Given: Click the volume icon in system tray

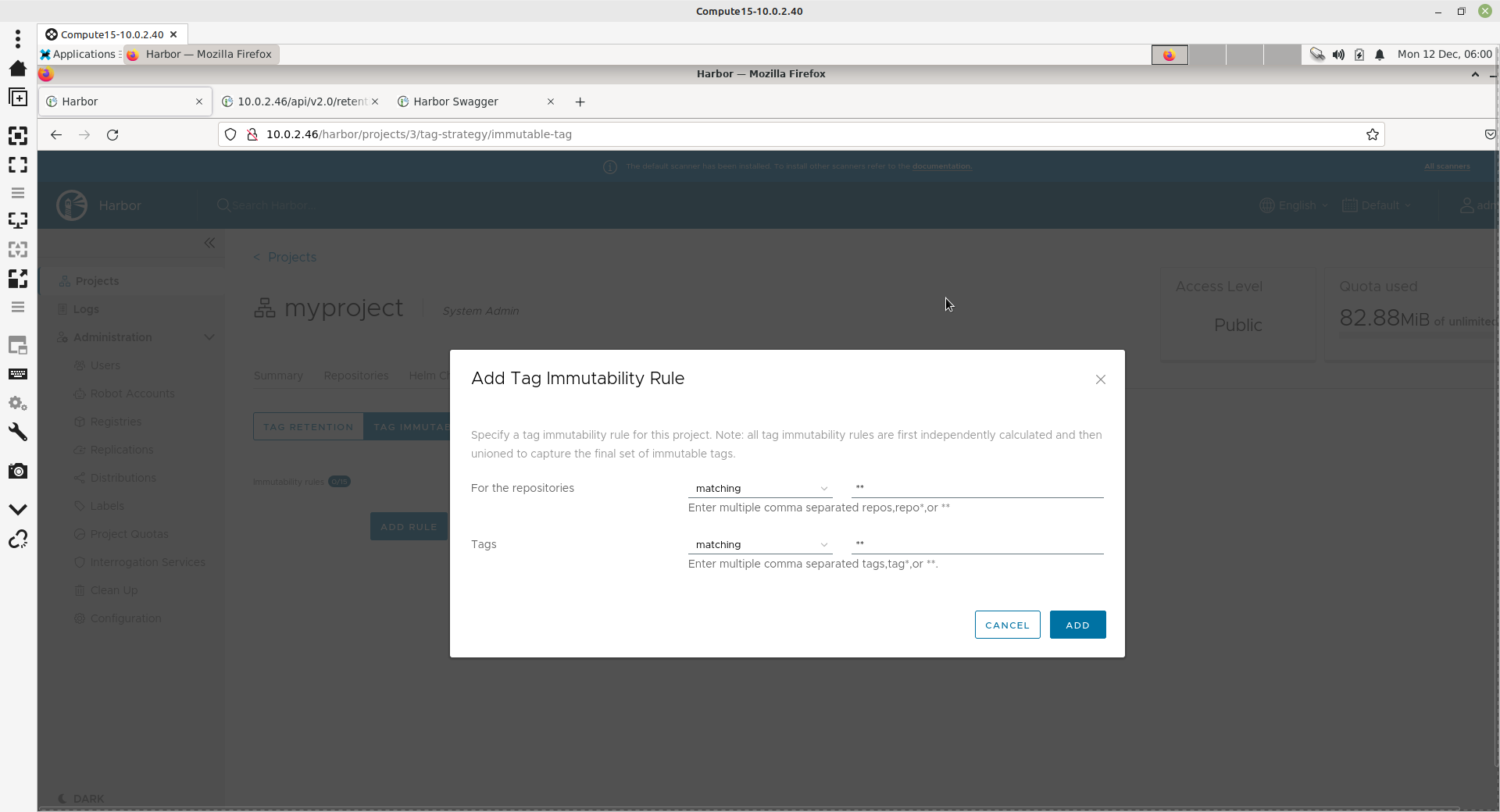Looking at the screenshot, I should tap(1338, 55).
